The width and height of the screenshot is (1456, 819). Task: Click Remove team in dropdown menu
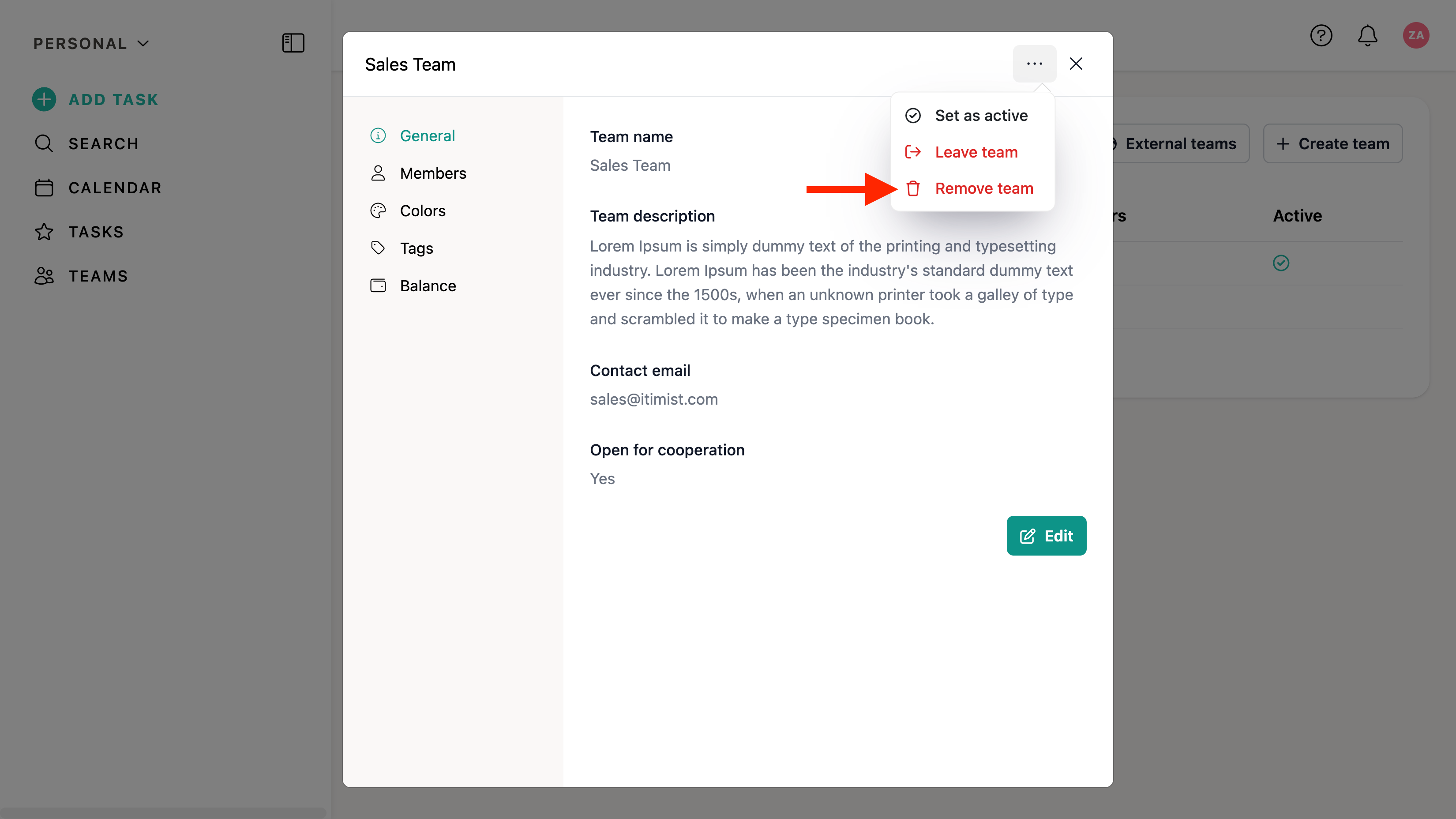pyautogui.click(x=983, y=188)
